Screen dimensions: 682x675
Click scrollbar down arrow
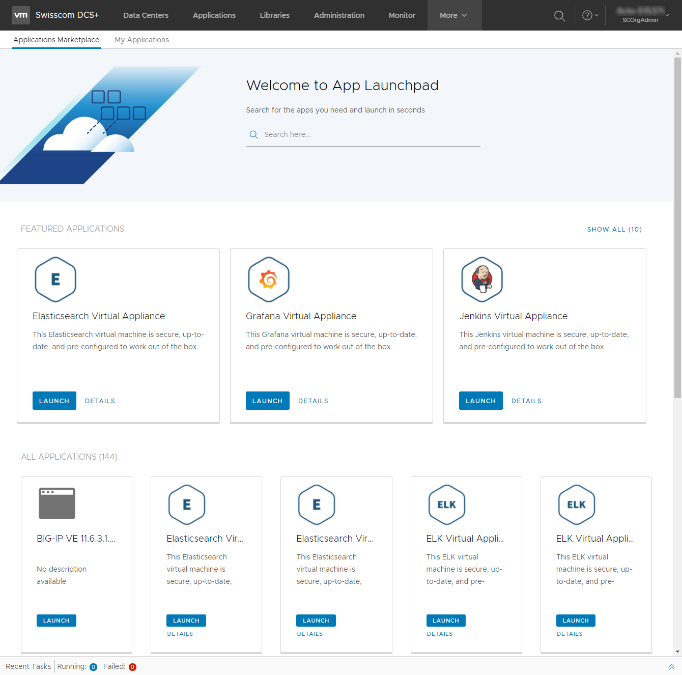pos(677,652)
